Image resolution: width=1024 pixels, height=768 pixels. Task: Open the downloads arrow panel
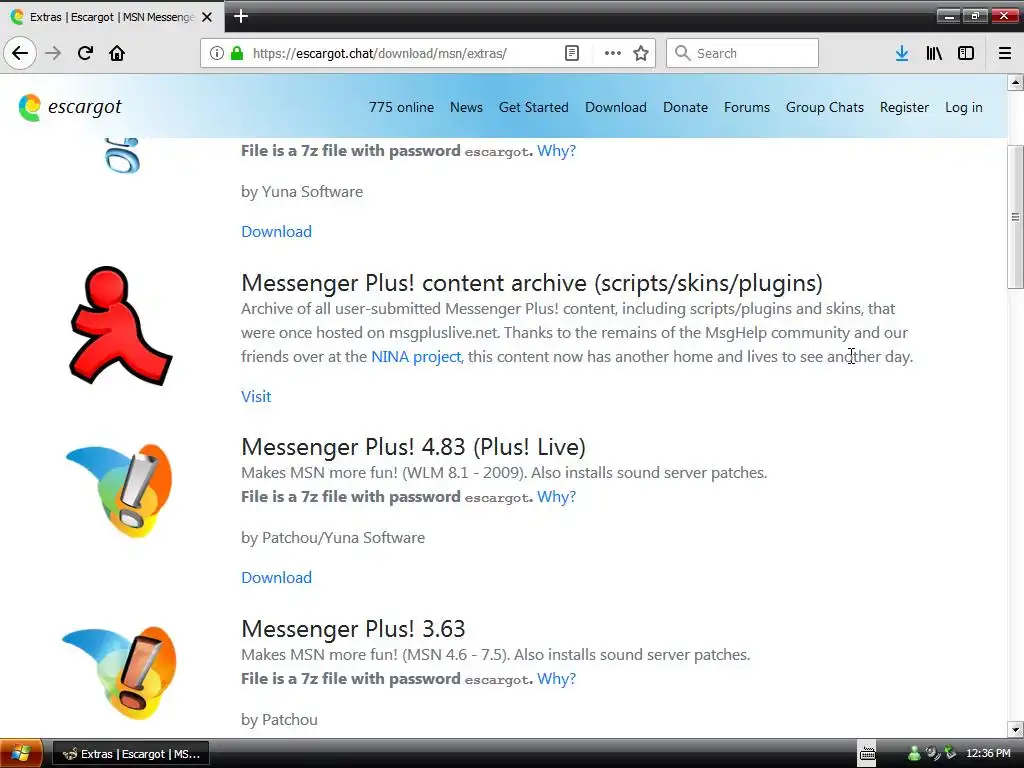coord(902,53)
